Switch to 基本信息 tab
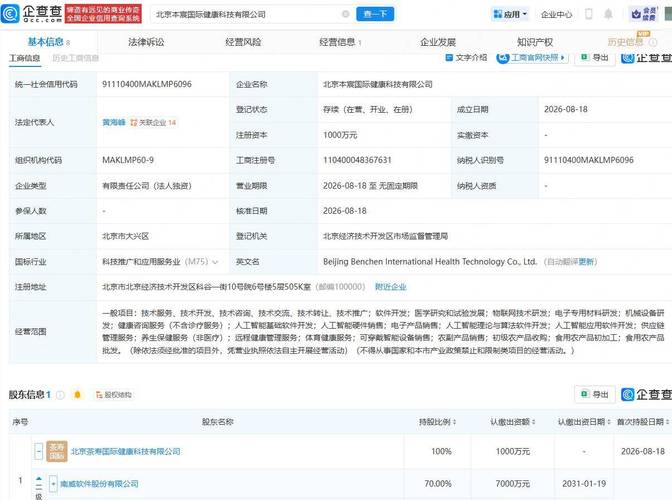Viewport: 672px width, 500px height. [x=48, y=42]
